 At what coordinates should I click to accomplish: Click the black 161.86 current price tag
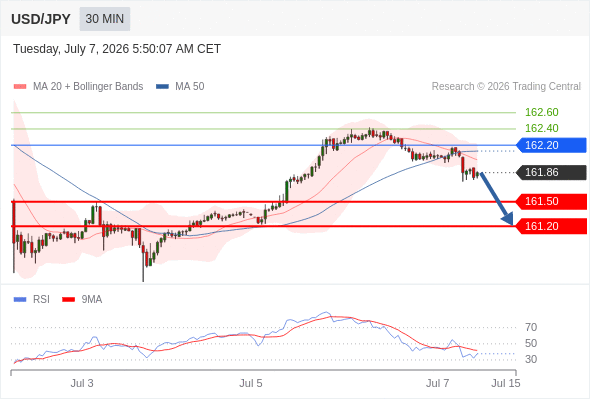coord(551,172)
